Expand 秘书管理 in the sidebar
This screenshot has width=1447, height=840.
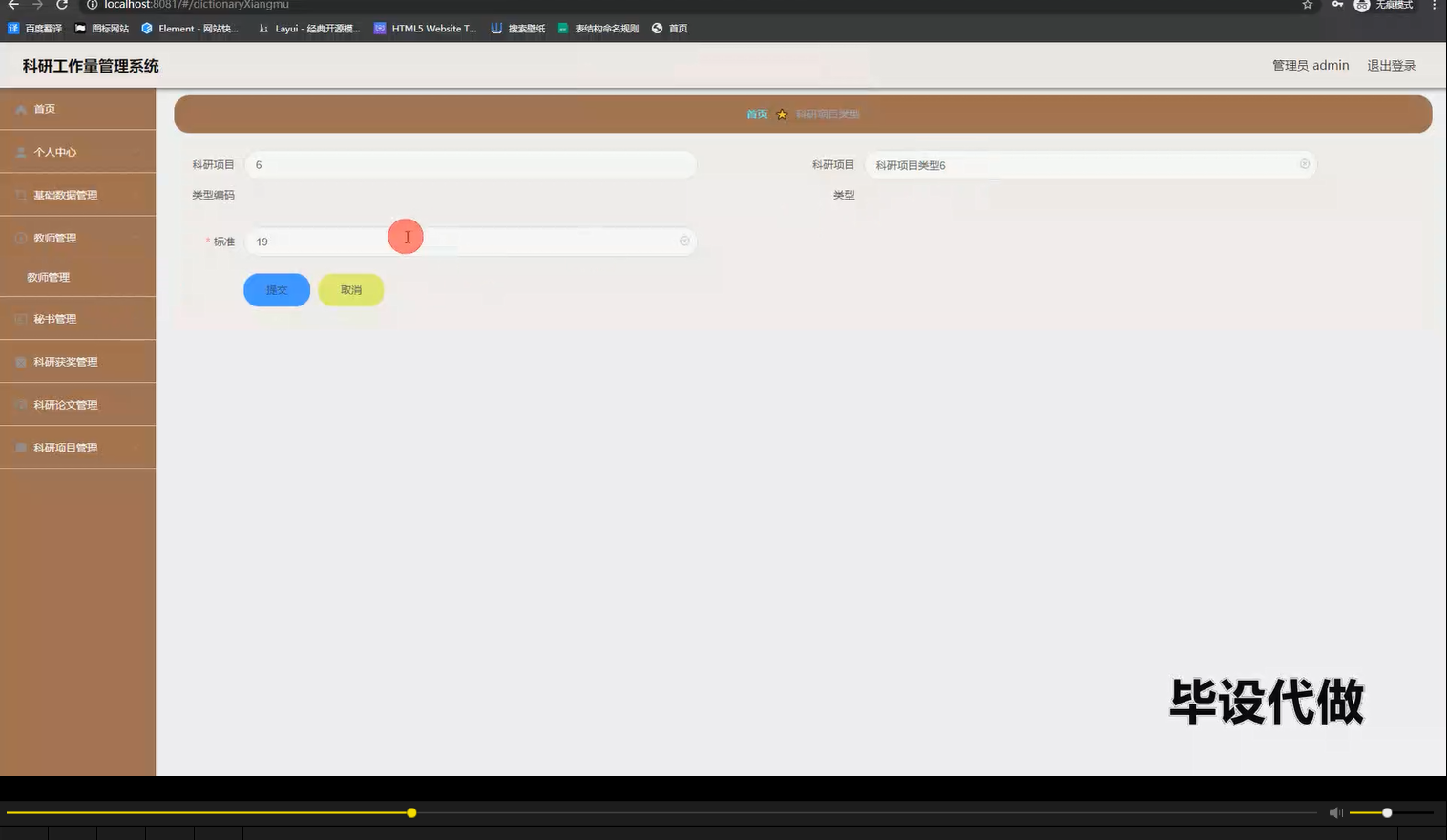[x=77, y=319]
